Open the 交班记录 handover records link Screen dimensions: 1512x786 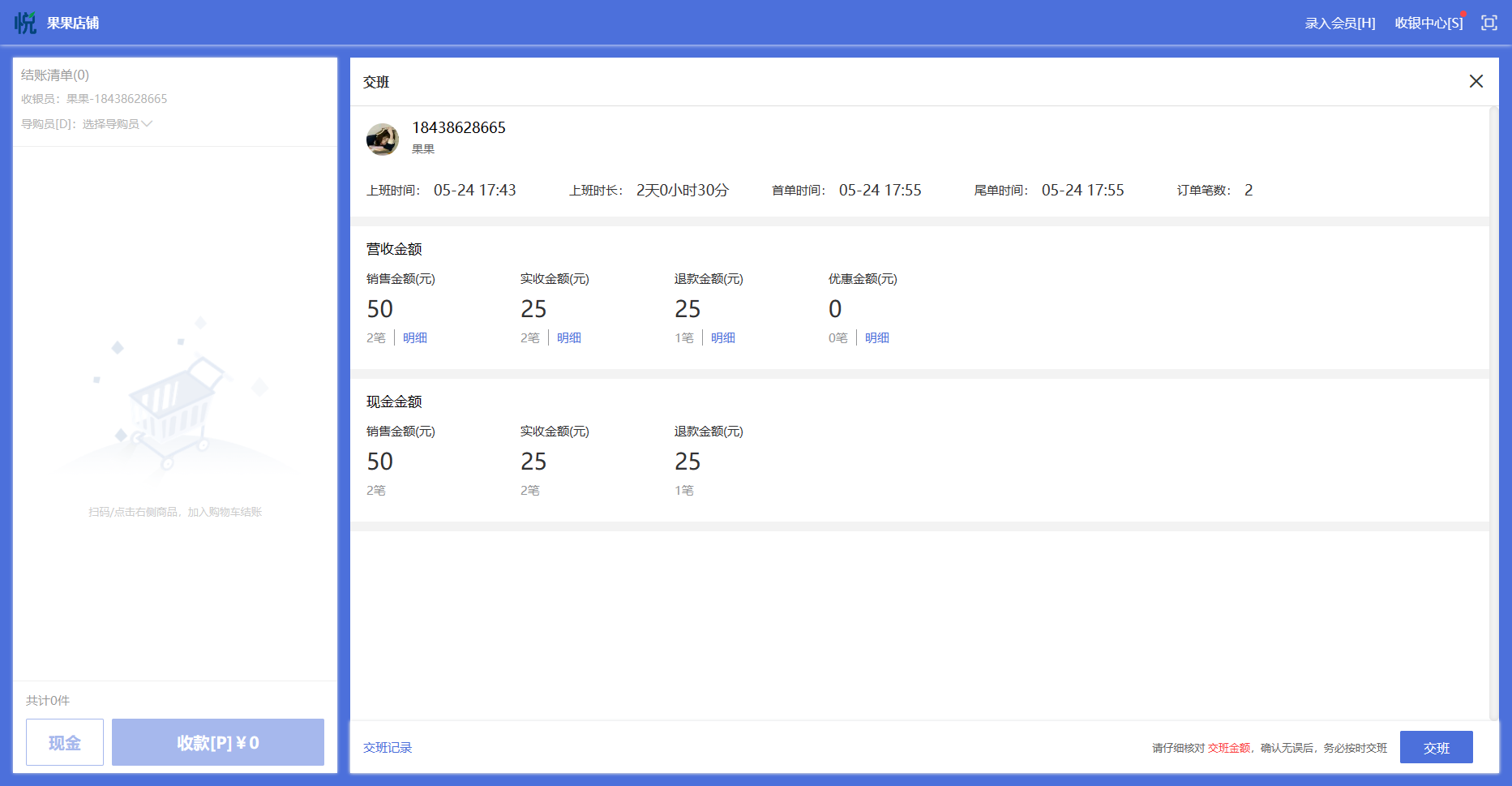pyautogui.click(x=388, y=747)
